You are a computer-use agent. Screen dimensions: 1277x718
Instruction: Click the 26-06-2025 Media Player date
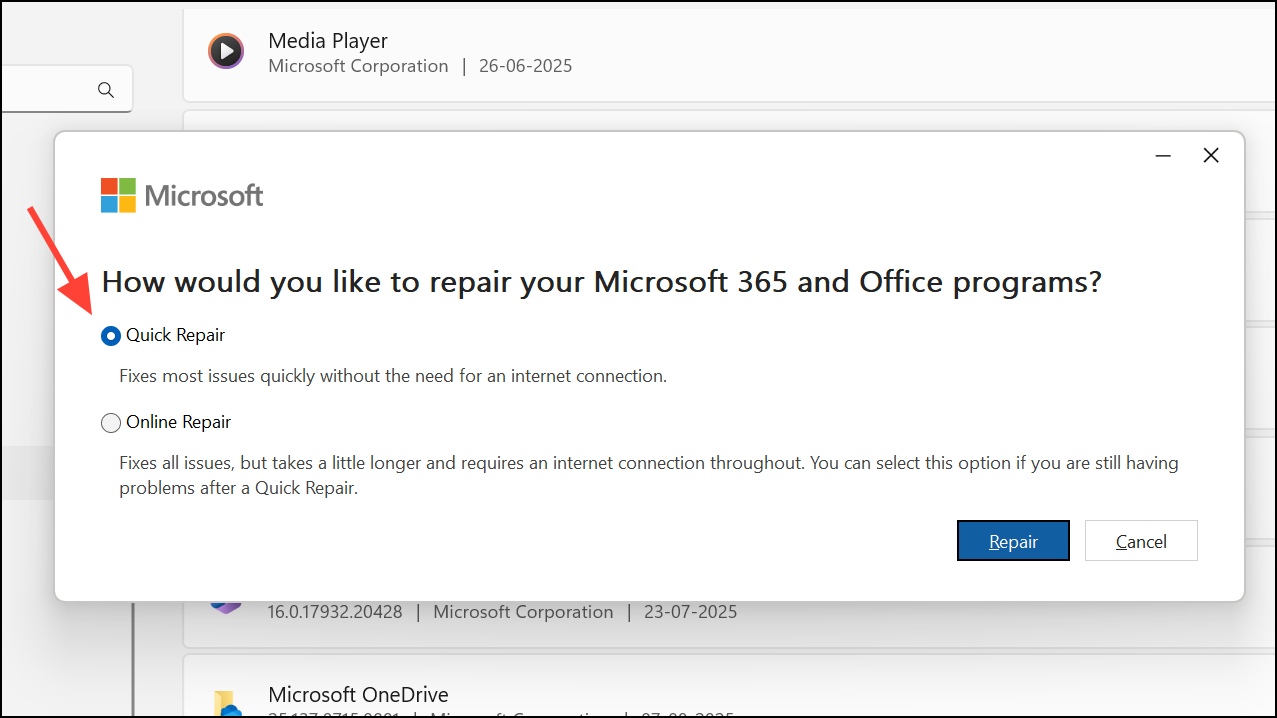(x=526, y=66)
